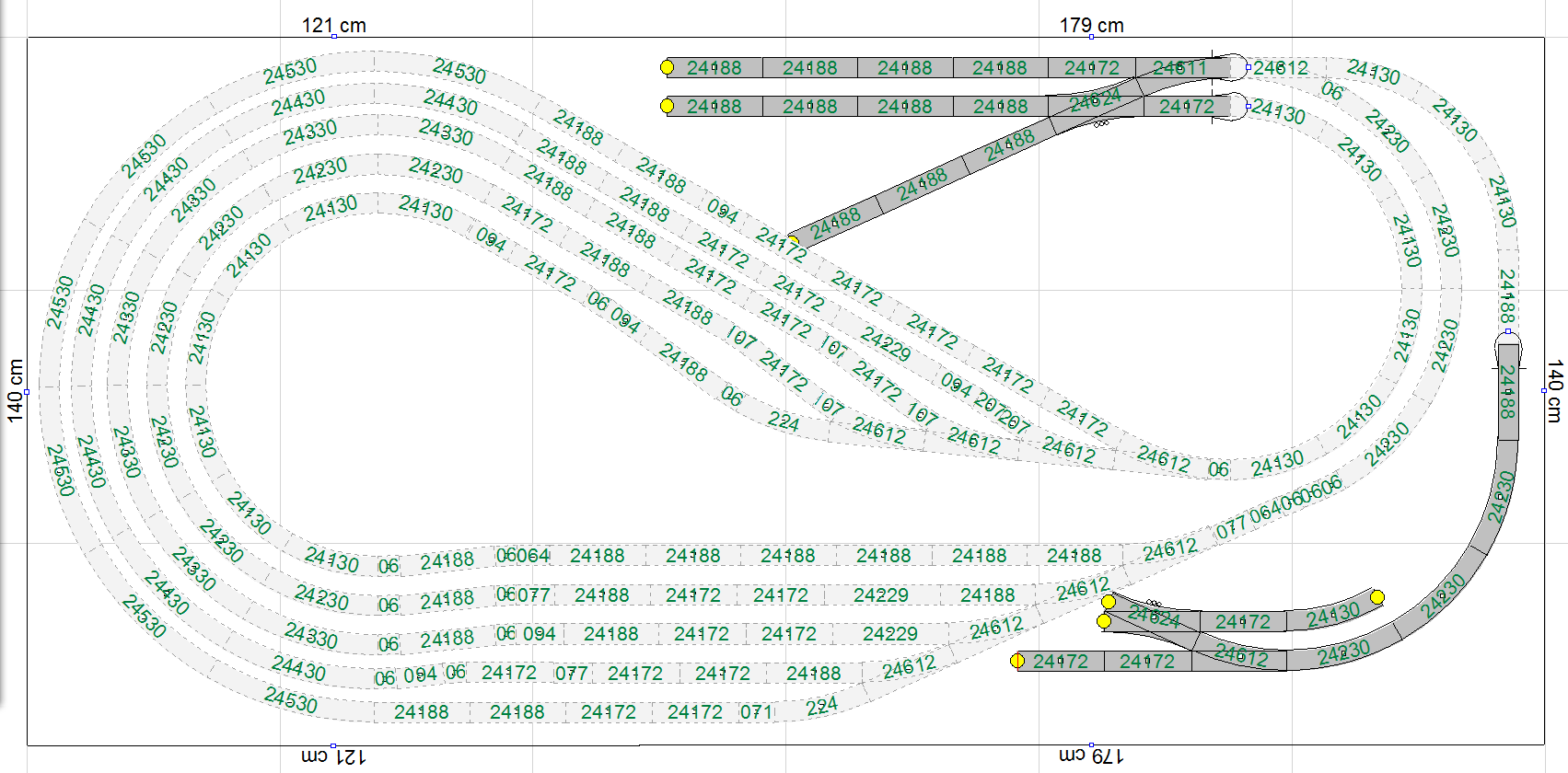Viewport: 1568px width, 773px height.
Task: Click the yellow endpoint of the second top siding
Action: [667, 106]
